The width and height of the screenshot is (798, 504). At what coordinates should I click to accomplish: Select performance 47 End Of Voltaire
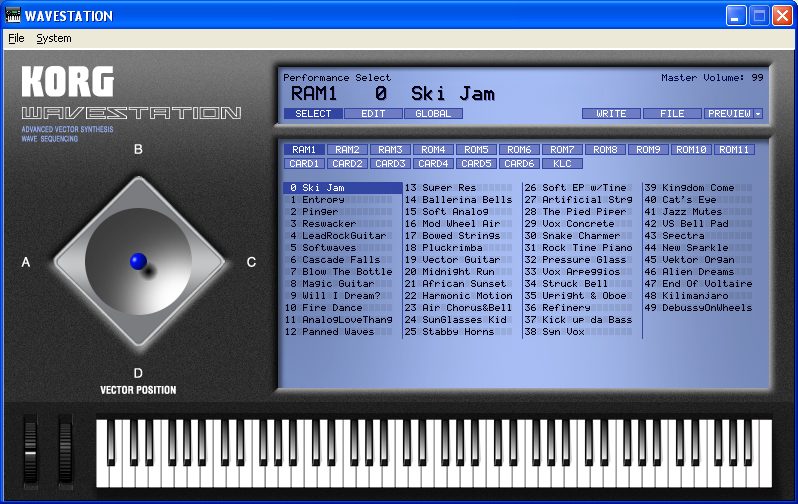(703, 284)
